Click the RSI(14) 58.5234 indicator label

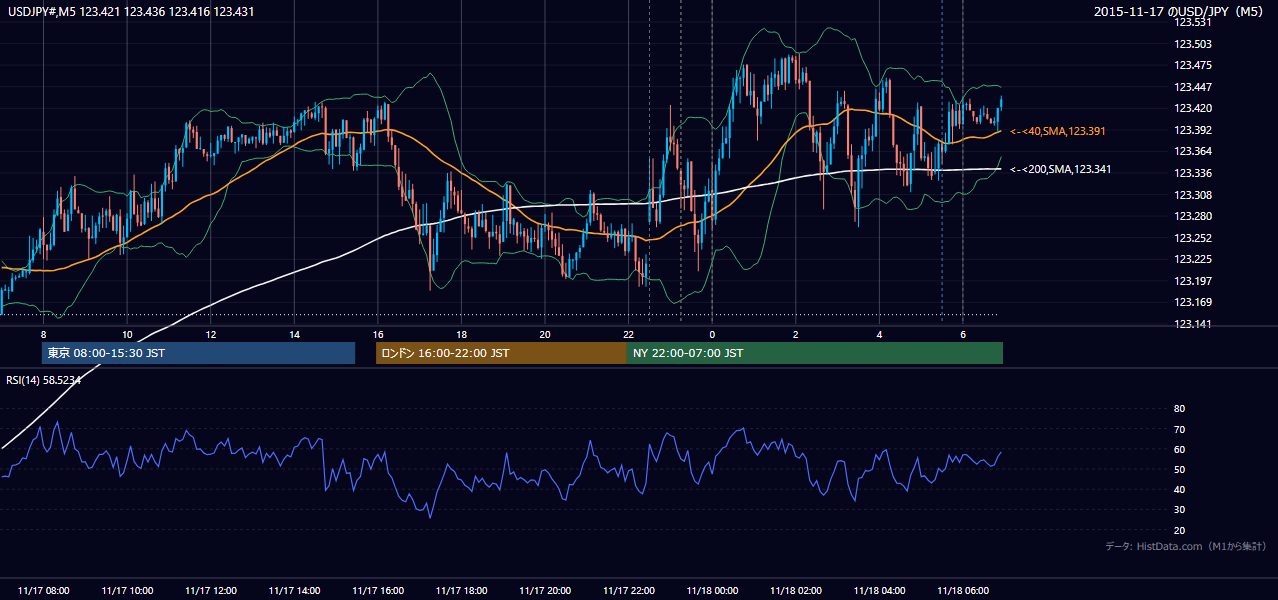pyautogui.click(x=44, y=380)
